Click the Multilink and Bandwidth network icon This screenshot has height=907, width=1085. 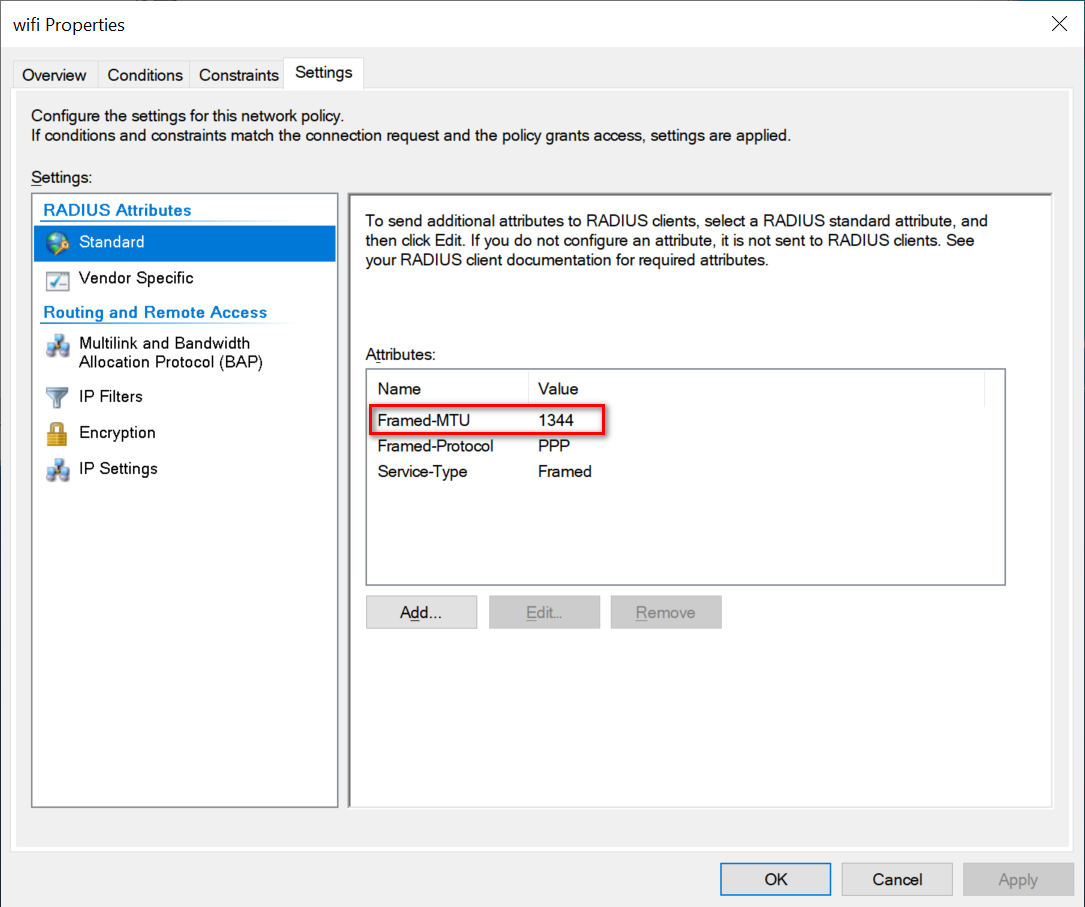(x=58, y=347)
